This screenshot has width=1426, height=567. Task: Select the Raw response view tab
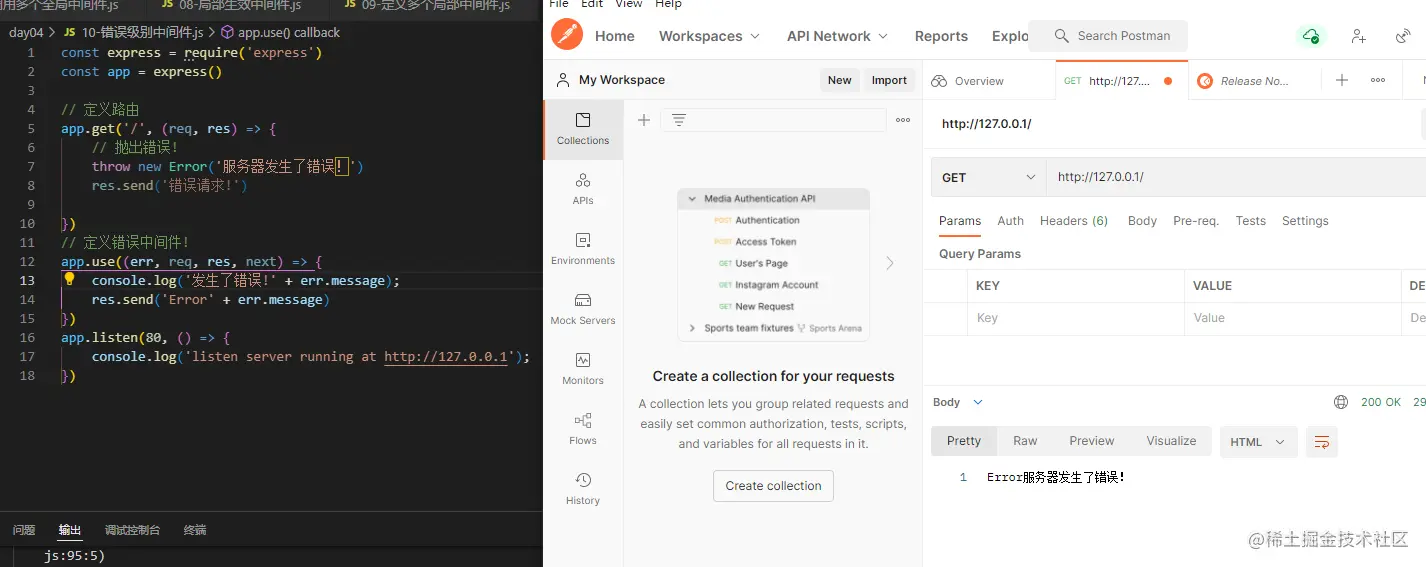click(1025, 441)
